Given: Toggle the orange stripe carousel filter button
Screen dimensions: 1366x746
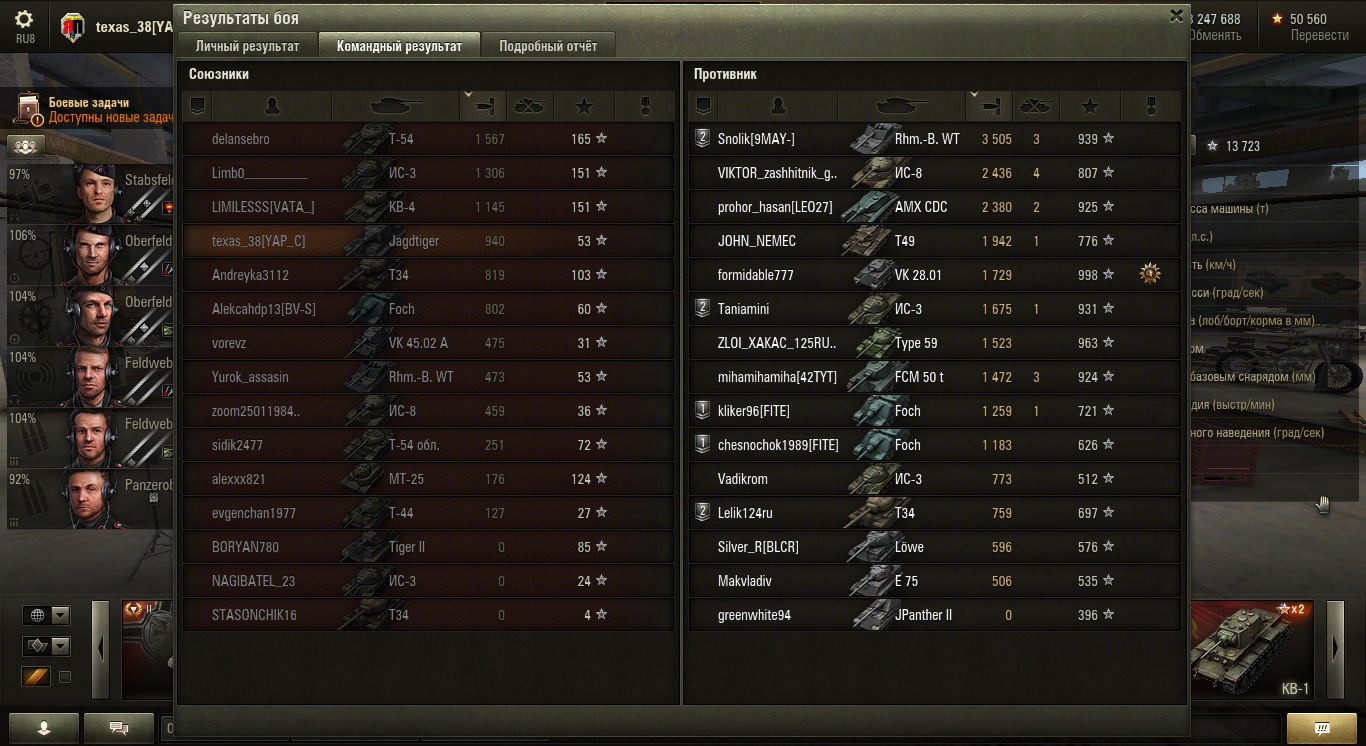Looking at the screenshot, I should tap(36, 677).
